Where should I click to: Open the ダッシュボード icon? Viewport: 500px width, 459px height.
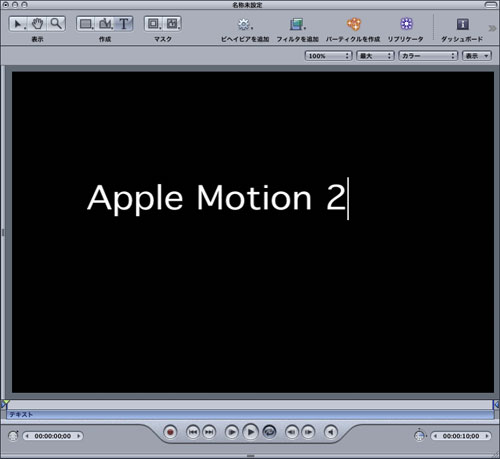(462, 24)
